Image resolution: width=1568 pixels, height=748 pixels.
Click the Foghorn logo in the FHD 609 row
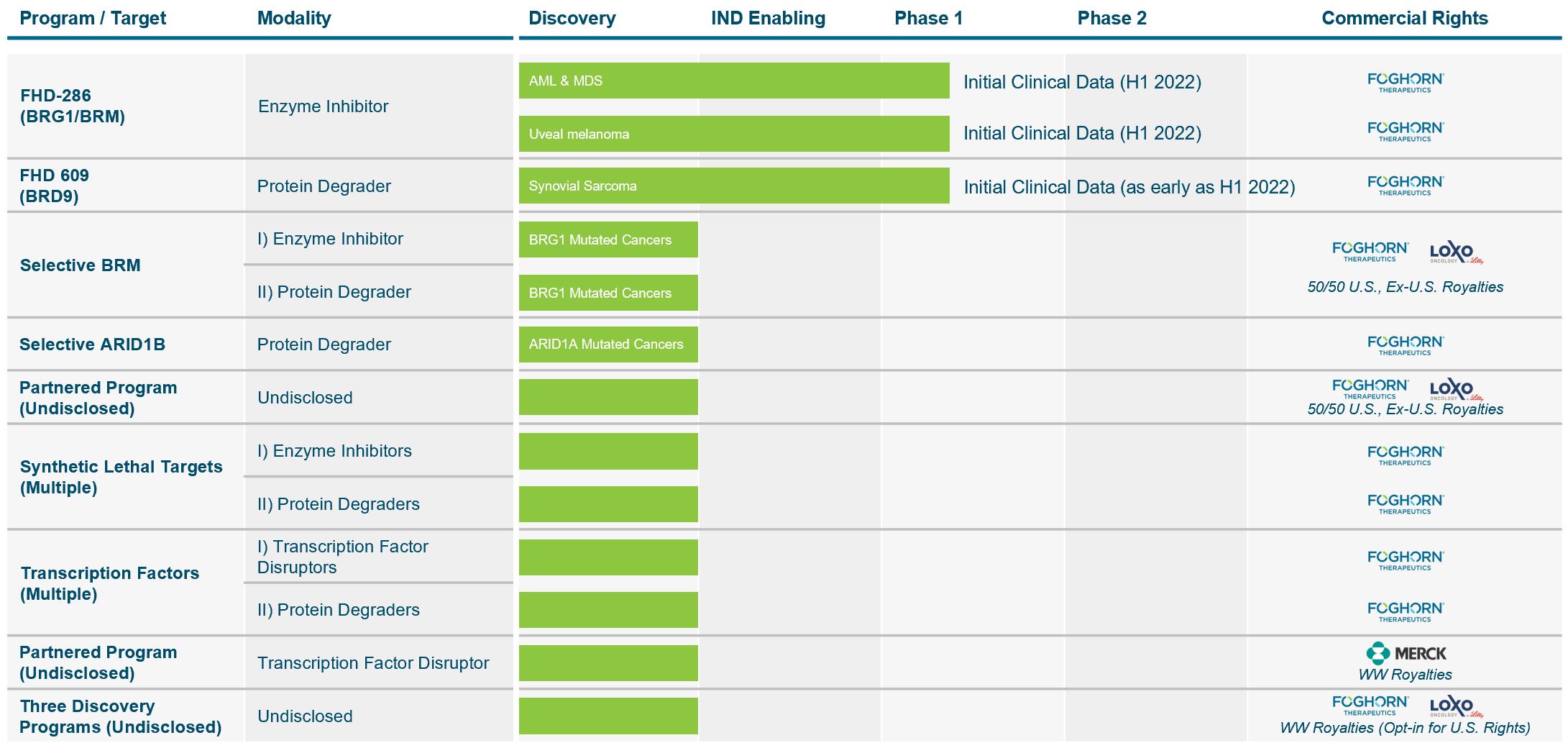pos(1406,185)
